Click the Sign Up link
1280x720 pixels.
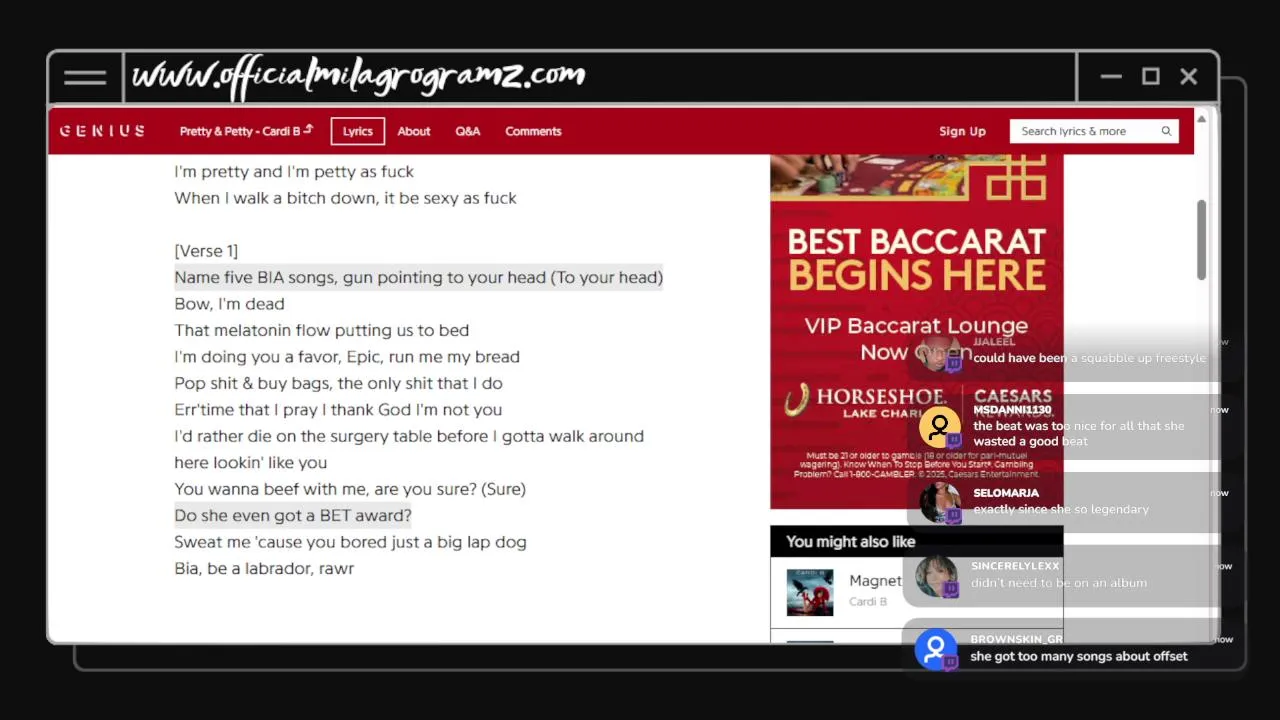tap(962, 131)
